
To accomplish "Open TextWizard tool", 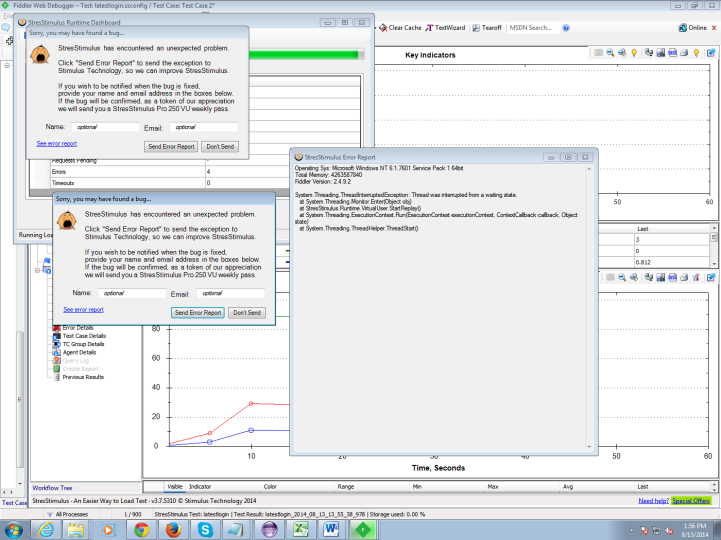I will point(445,28).
